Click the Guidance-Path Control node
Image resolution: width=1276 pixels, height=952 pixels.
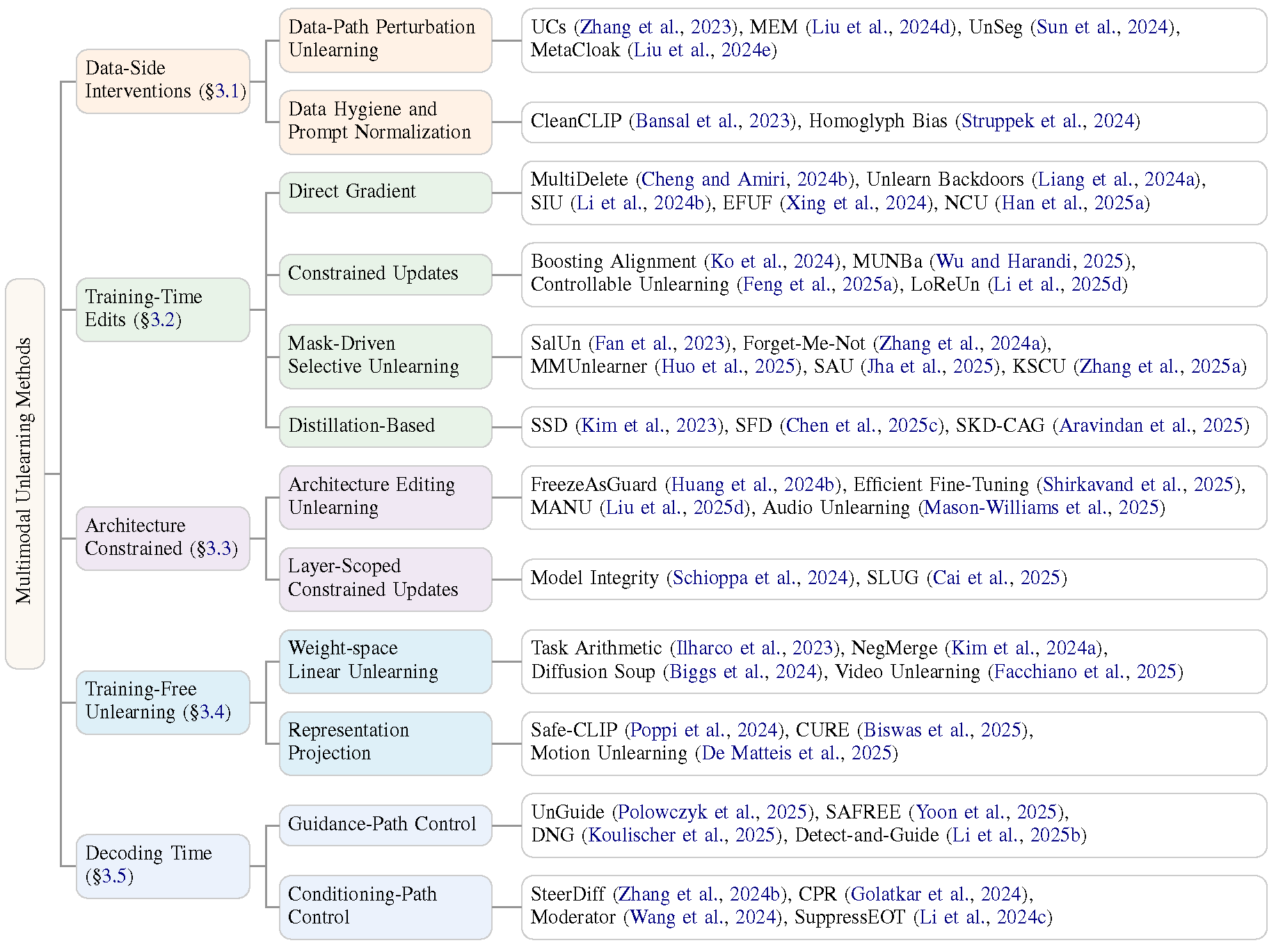pyautogui.click(x=385, y=825)
